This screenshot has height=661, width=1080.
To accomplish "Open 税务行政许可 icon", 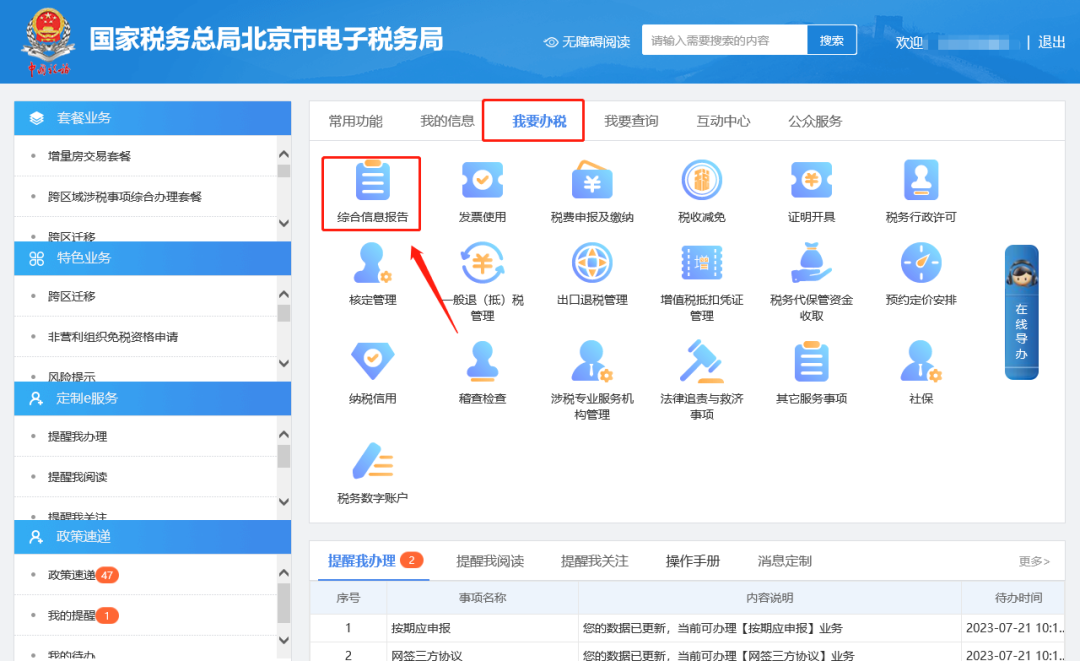I will 921,181.
